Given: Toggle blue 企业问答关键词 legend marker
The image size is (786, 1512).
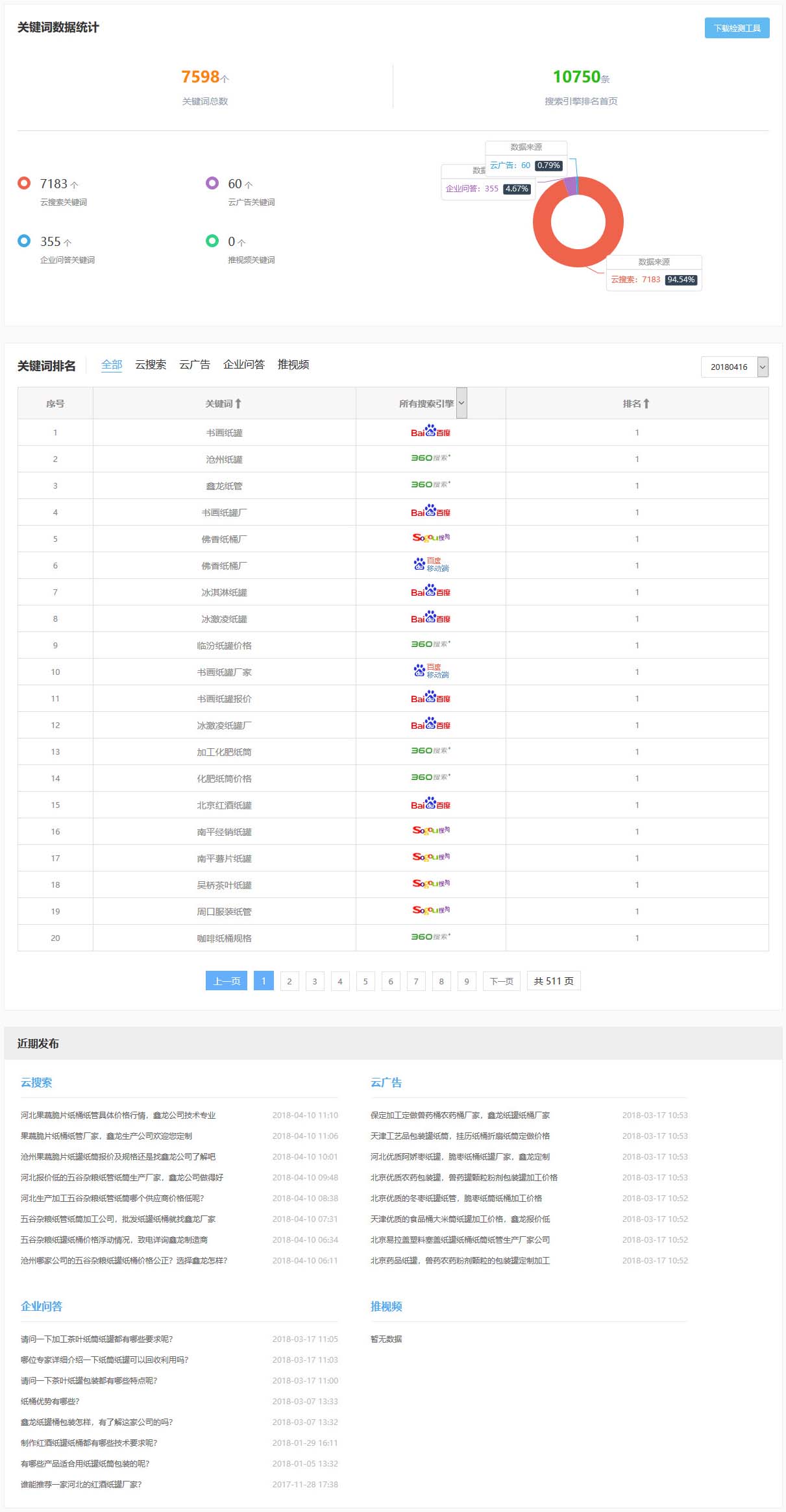Looking at the screenshot, I should tap(24, 241).
